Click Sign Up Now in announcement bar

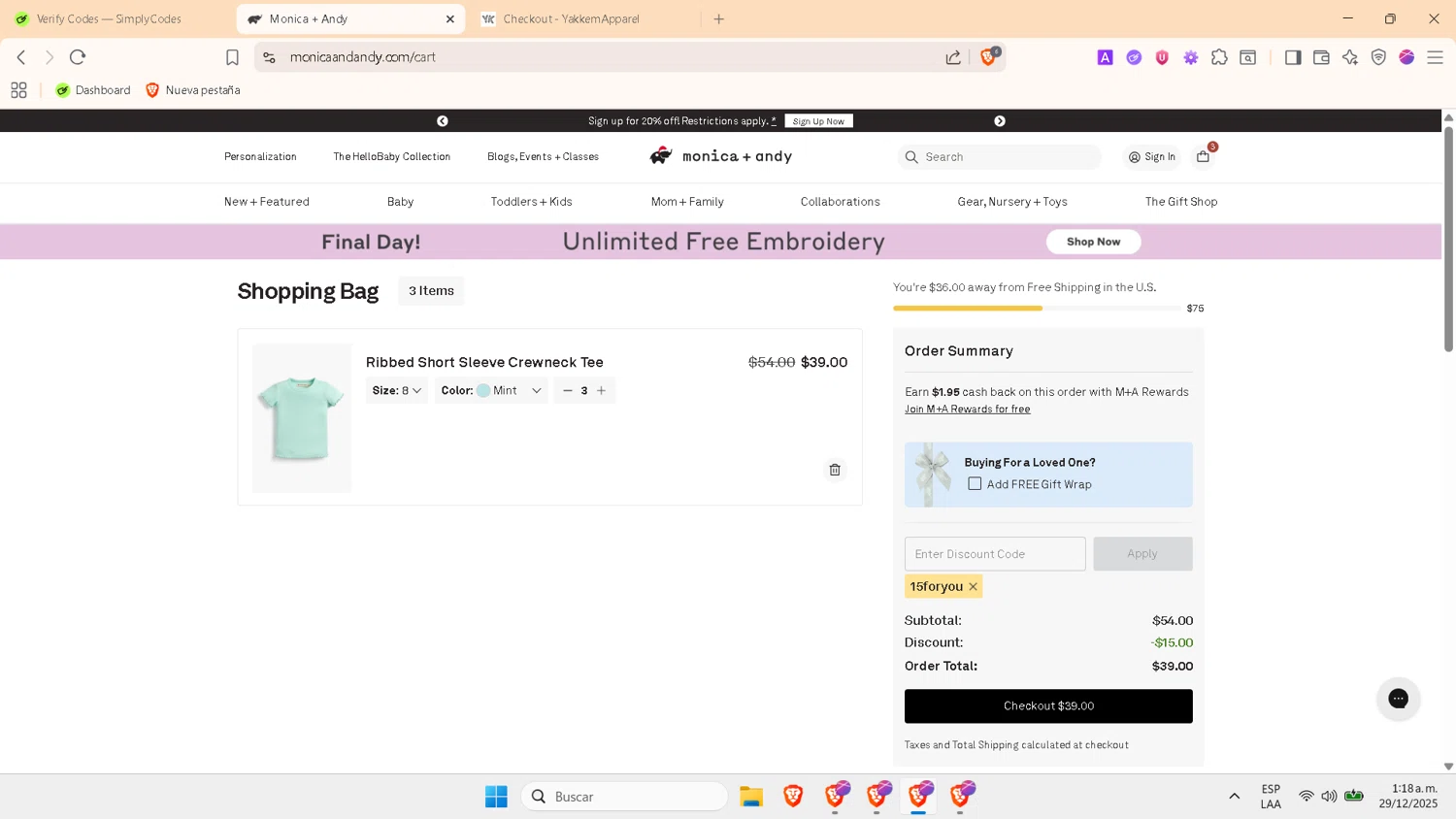(x=818, y=121)
